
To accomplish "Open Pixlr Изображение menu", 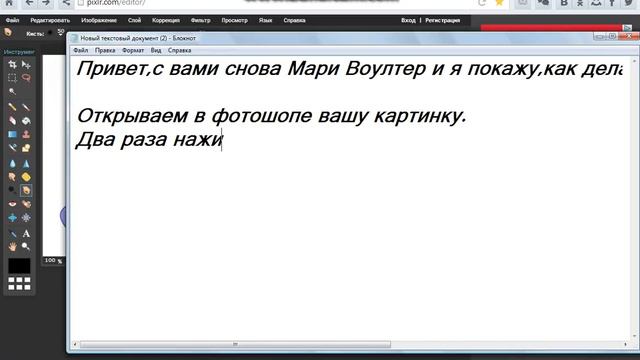I will [99, 20].
